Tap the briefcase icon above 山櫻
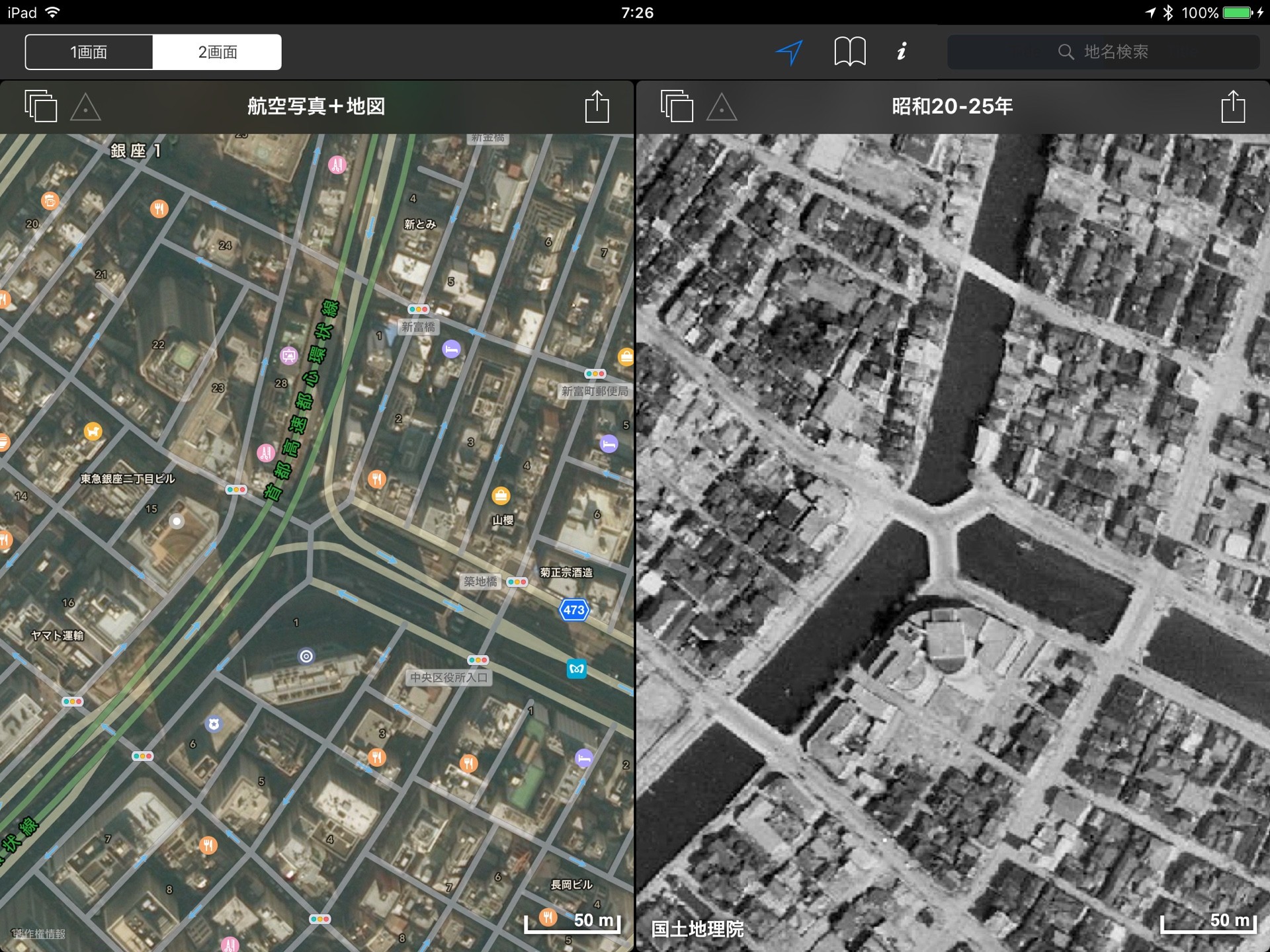 click(501, 495)
